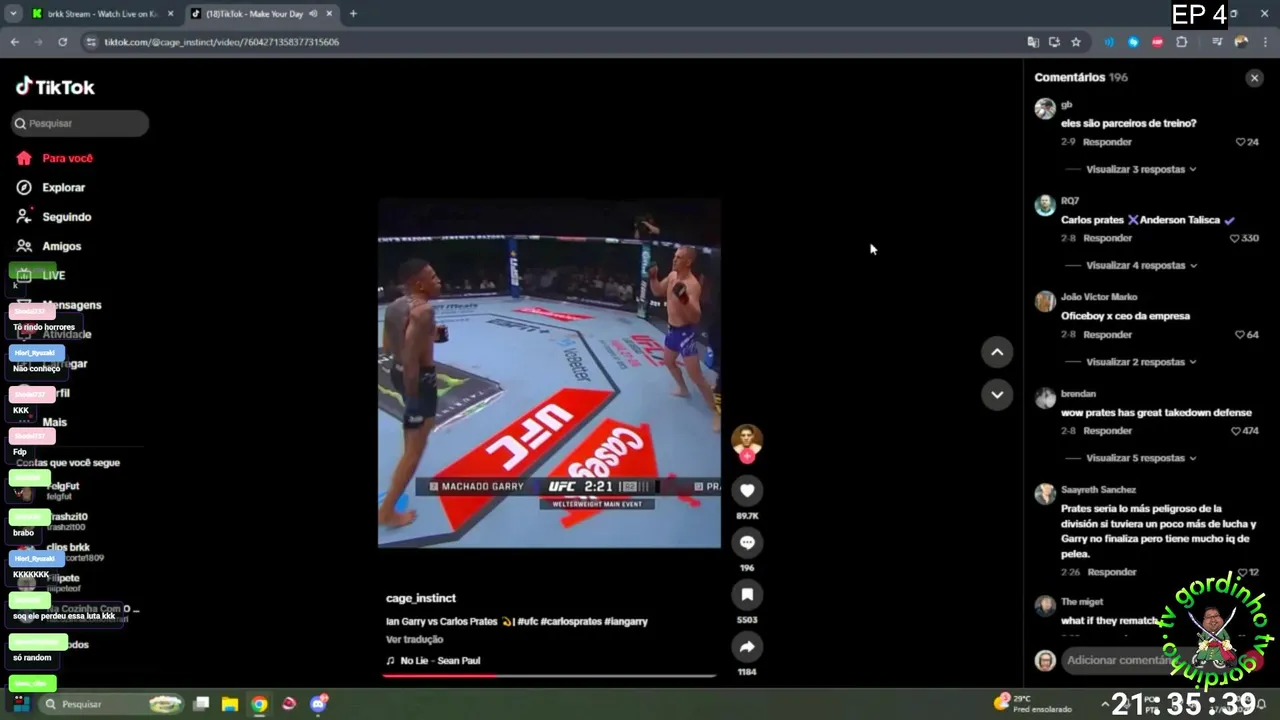Open Discord from taskbar

point(318,704)
